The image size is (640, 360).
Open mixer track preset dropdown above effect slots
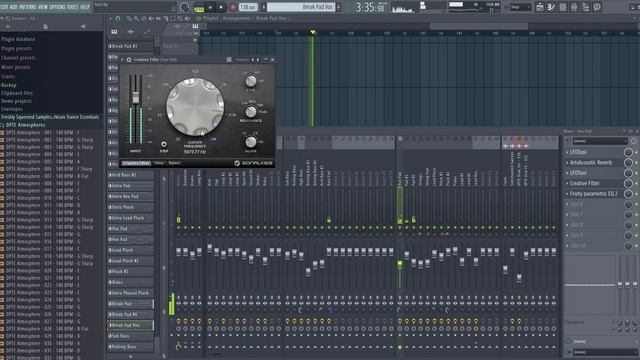click(x=600, y=141)
